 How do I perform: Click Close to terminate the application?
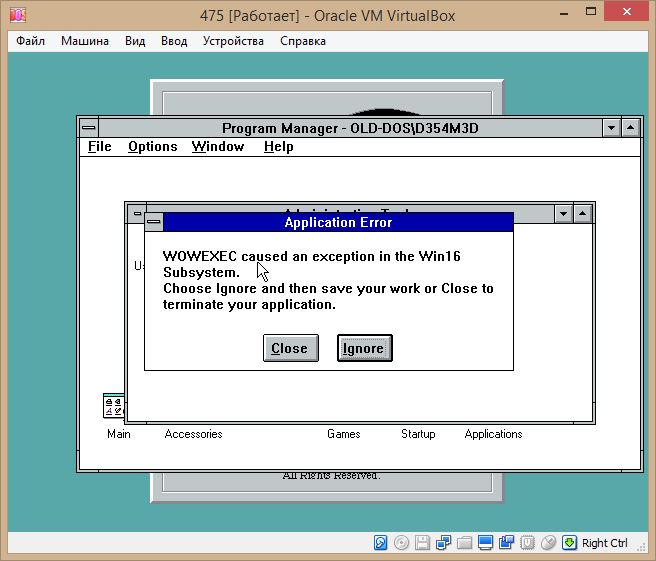[291, 348]
